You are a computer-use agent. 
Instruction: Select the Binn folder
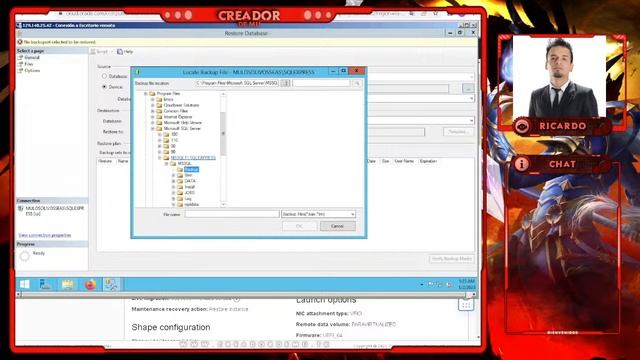pos(188,175)
